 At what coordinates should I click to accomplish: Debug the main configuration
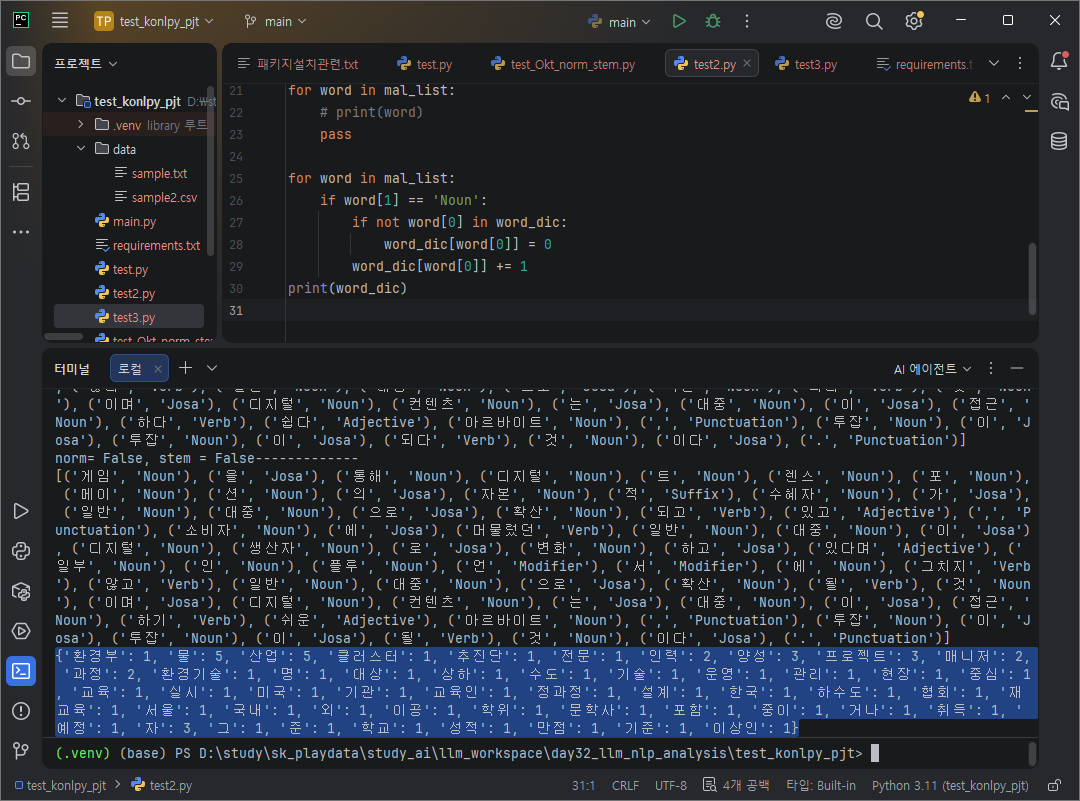point(713,21)
